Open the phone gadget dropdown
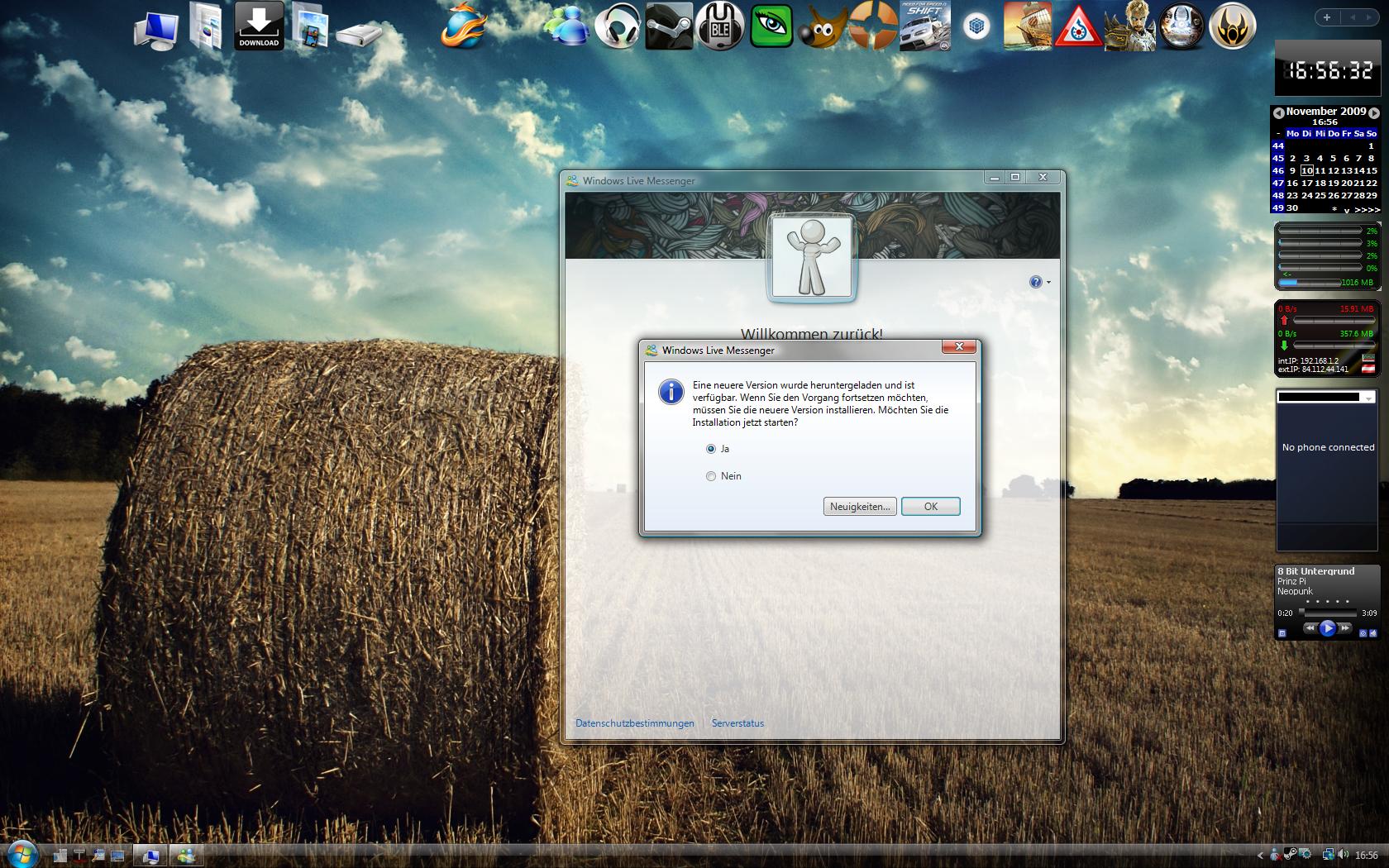This screenshot has height=868, width=1389. click(x=1369, y=398)
